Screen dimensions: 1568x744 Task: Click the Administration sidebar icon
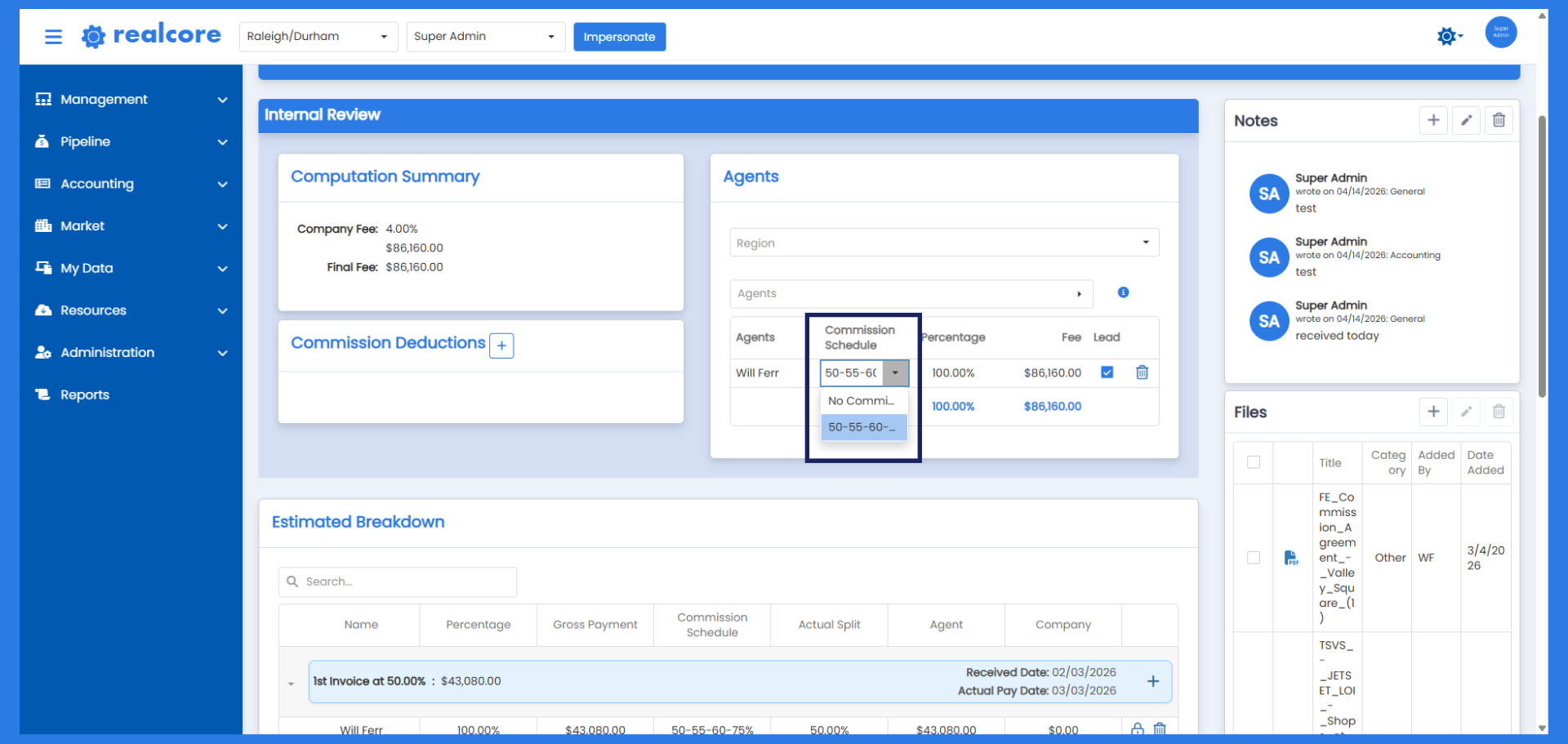pyautogui.click(x=43, y=352)
